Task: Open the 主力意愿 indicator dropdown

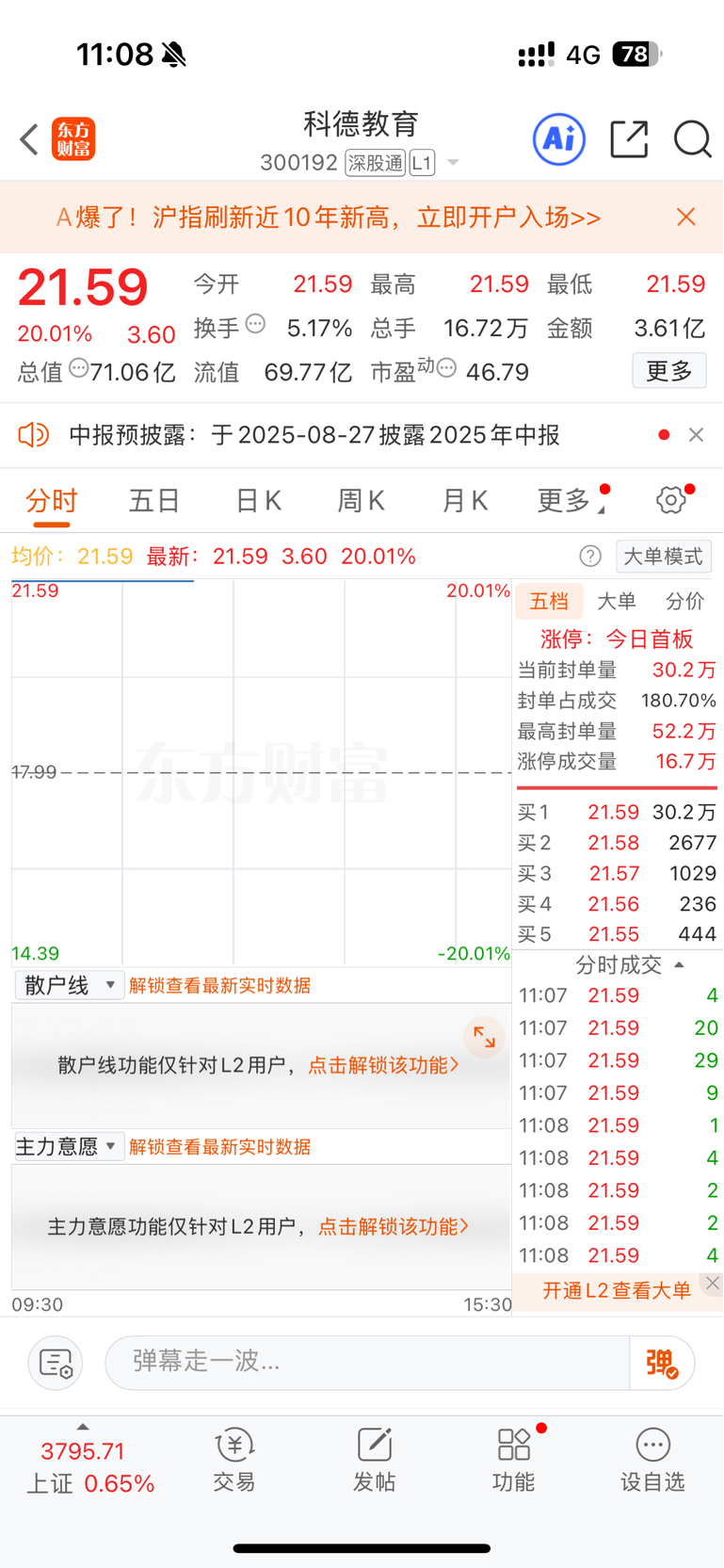Action: (x=70, y=1146)
